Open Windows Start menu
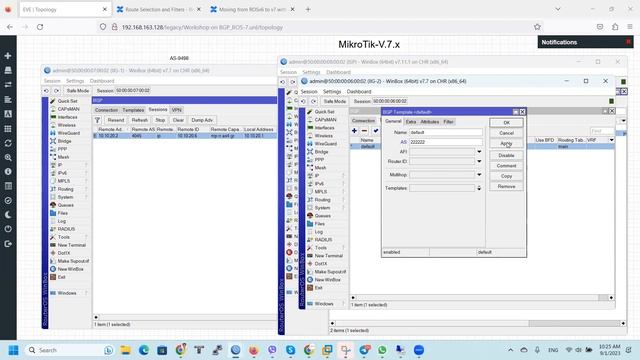The height and width of the screenshot is (360, 640). click(13, 350)
